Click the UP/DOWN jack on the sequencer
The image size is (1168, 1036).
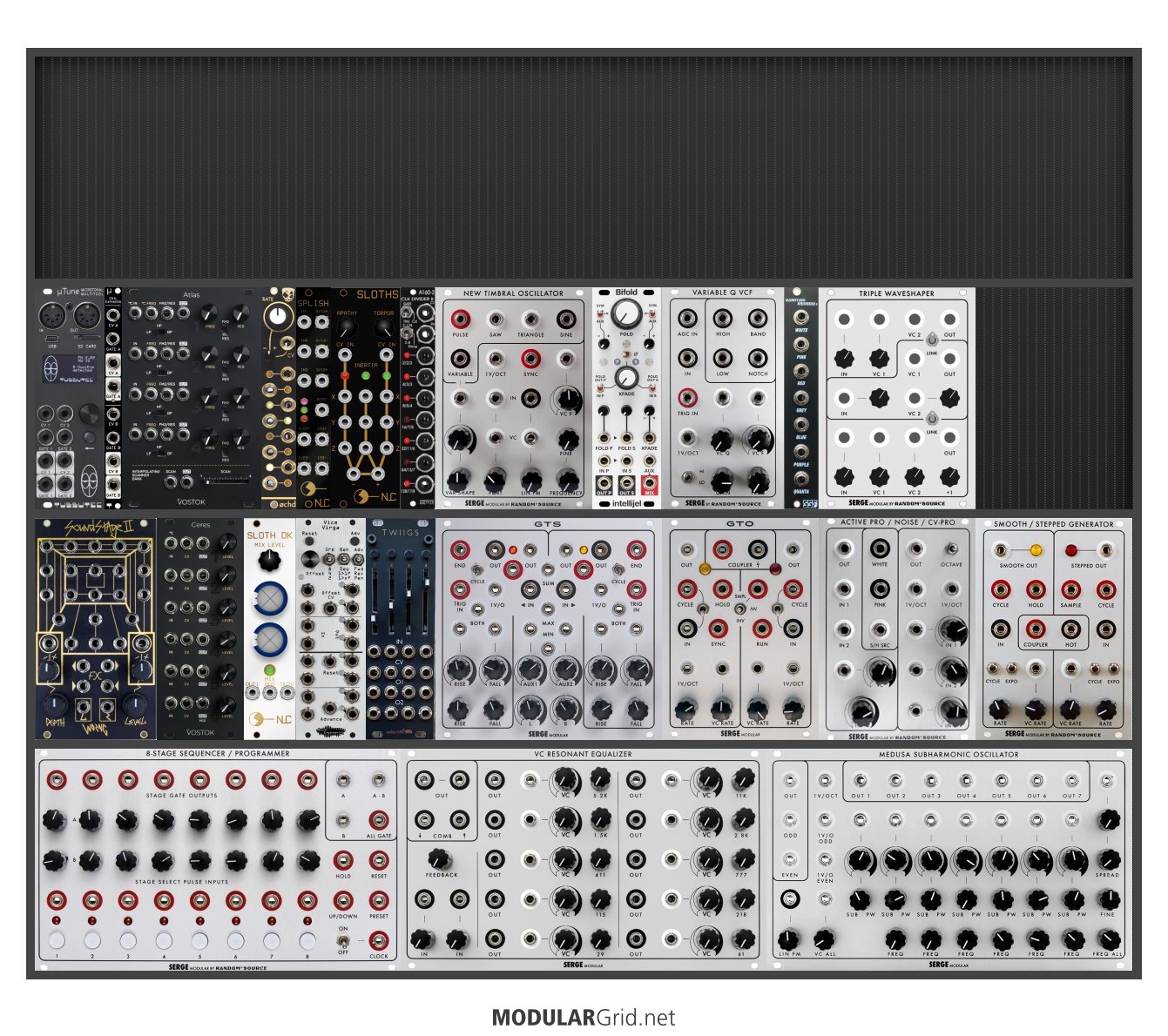point(343,900)
